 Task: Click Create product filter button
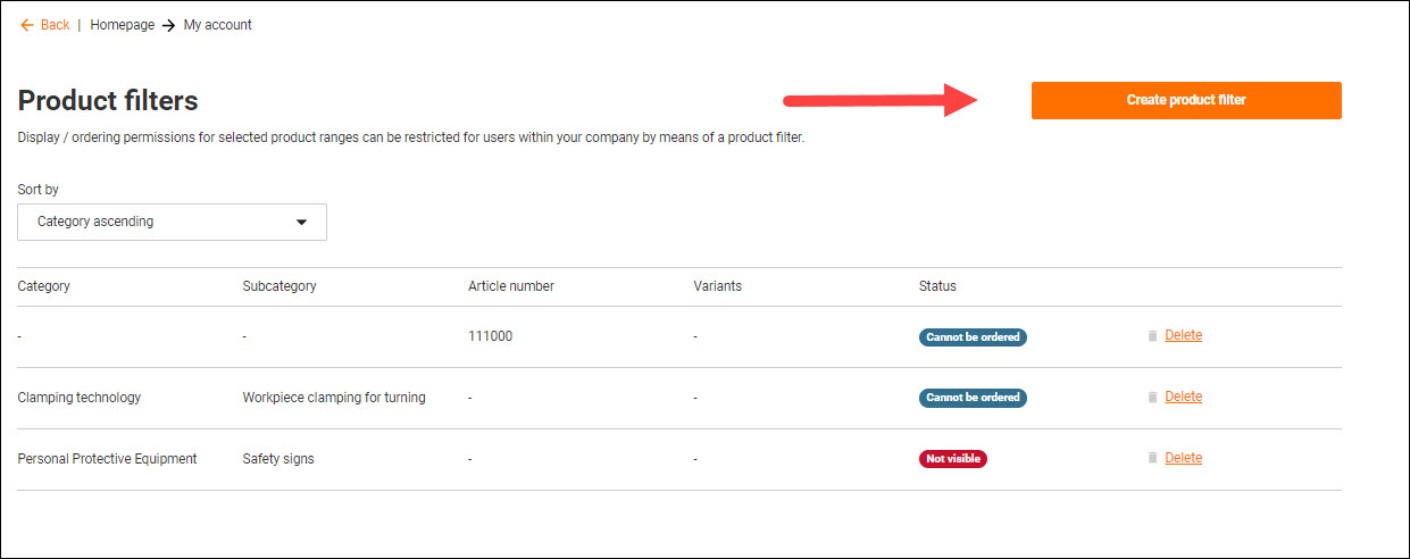pyautogui.click(x=1186, y=100)
